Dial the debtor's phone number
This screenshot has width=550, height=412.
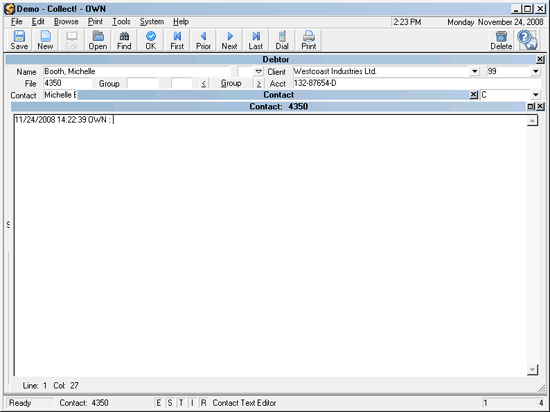[x=282, y=40]
